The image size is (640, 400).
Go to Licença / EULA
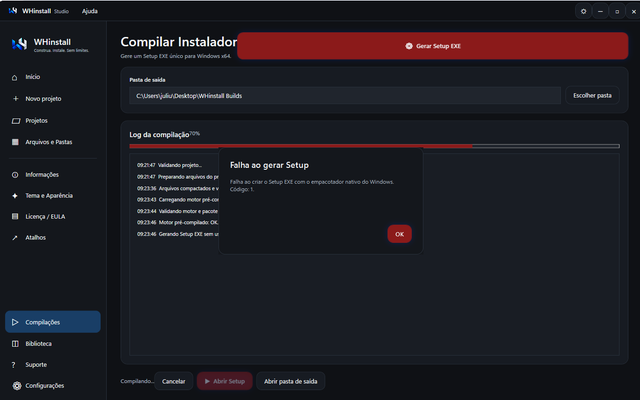pos(52,216)
